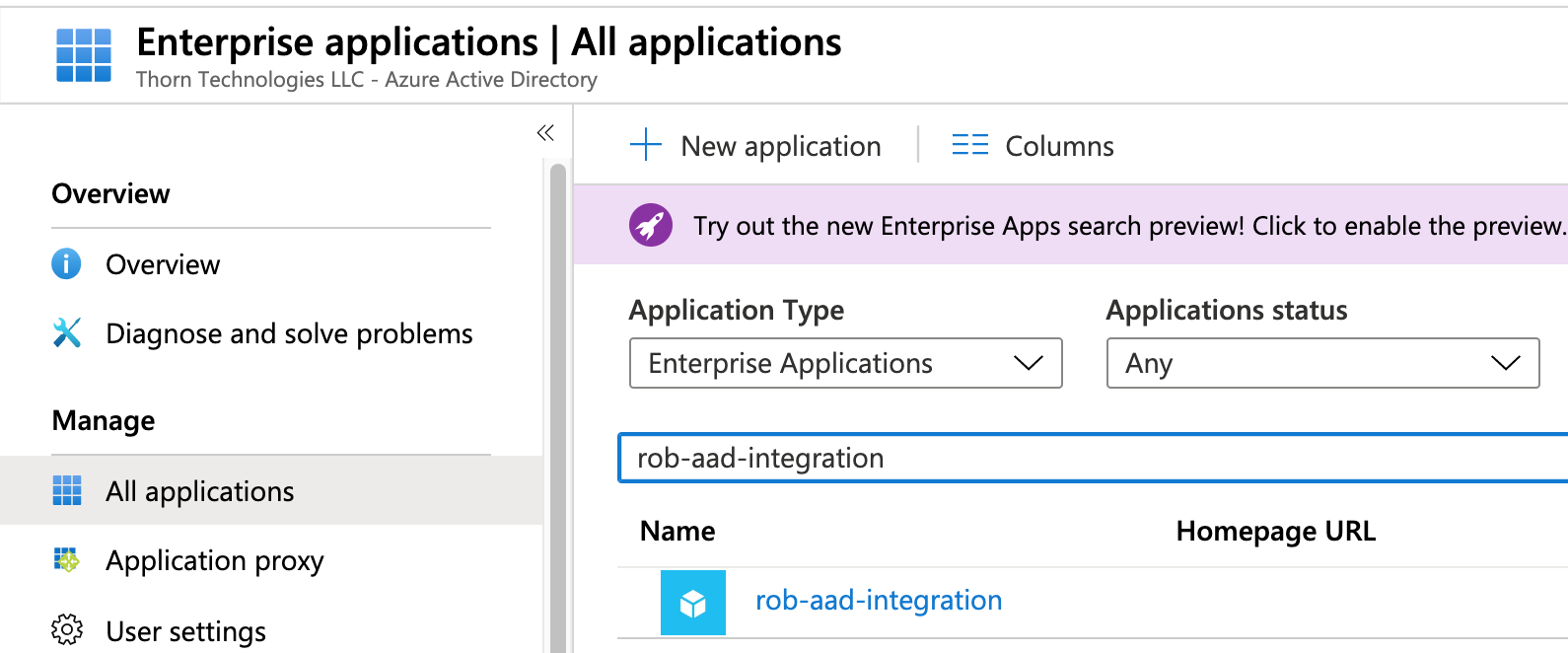Screen dimensions: 1568x653
Task: Click chevron arrow of Any status dropdown
Action: (x=1506, y=363)
